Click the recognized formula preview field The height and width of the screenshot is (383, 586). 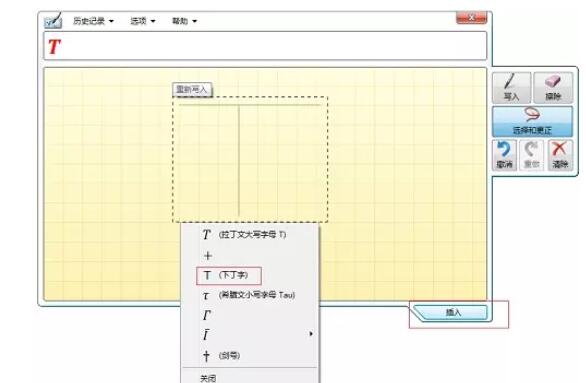pyautogui.click(x=265, y=46)
